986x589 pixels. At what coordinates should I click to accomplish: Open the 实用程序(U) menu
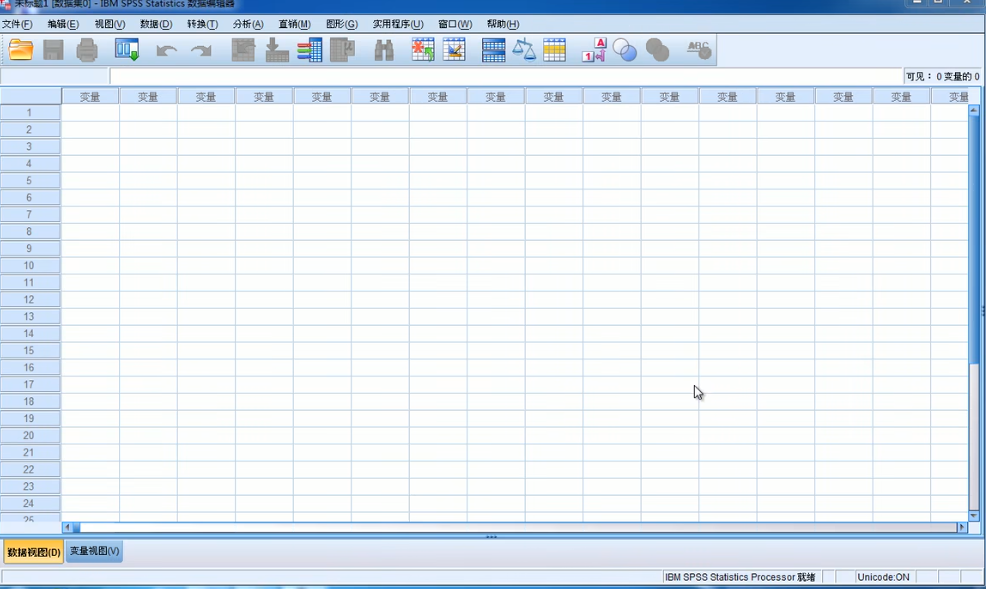point(398,24)
